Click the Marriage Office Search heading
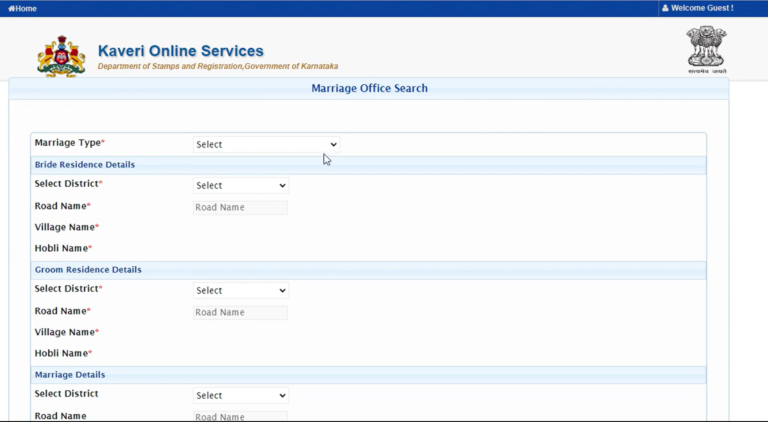768x422 pixels. (369, 88)
